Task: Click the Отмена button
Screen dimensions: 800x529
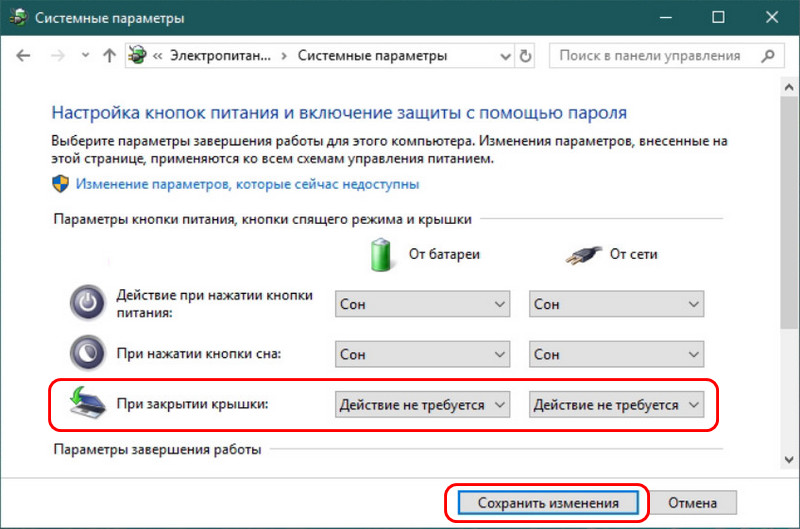Action: point(692,503)
